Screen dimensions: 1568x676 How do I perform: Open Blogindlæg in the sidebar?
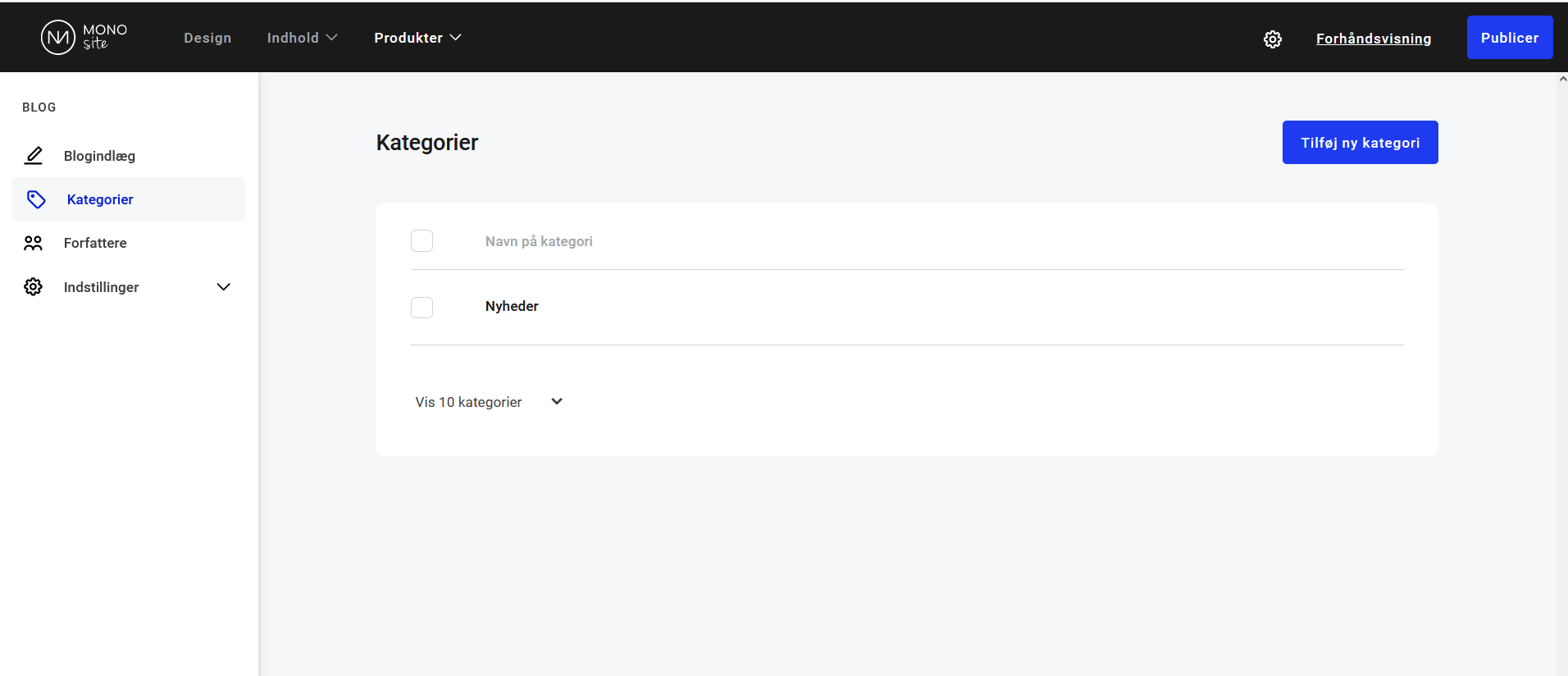pyautogui.click(x=99, y=156)
